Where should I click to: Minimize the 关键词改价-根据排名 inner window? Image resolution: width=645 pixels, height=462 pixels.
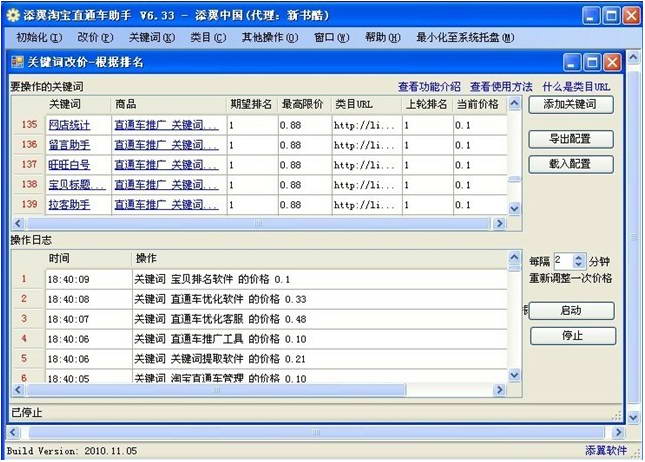click(572, 63)
